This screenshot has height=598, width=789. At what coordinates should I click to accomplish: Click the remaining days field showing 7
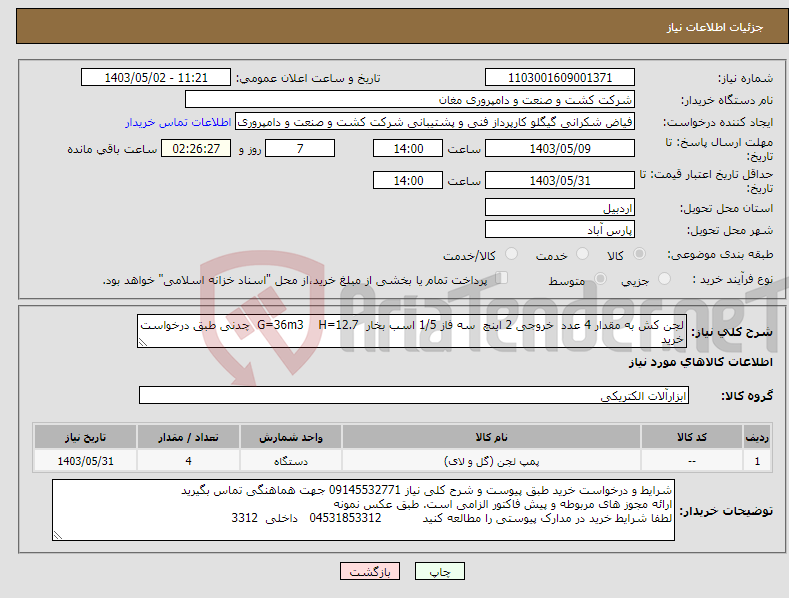pyautogui.click(x=300, y=148)
